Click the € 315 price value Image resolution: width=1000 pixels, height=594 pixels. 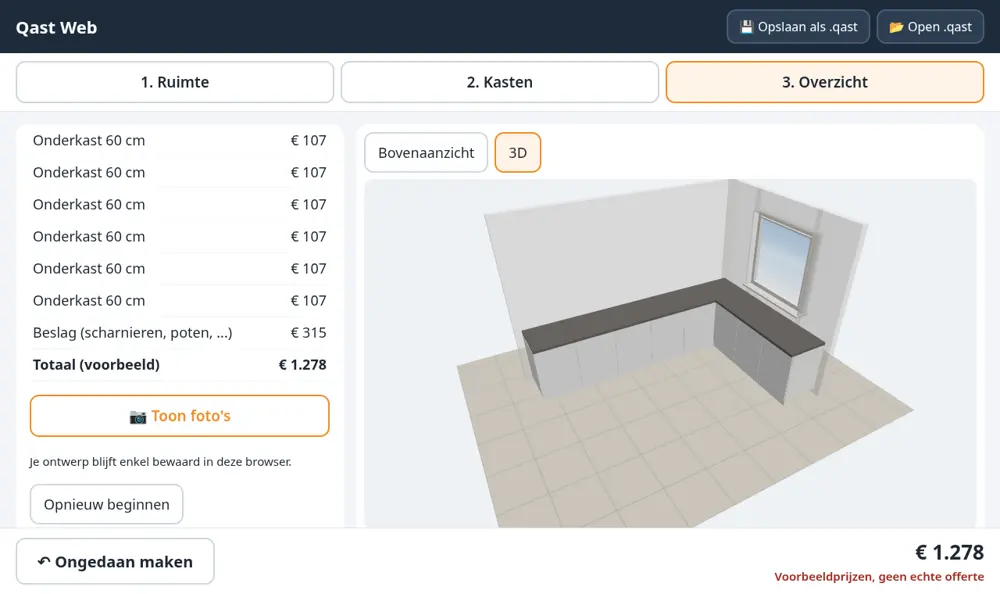coord(309,332)
